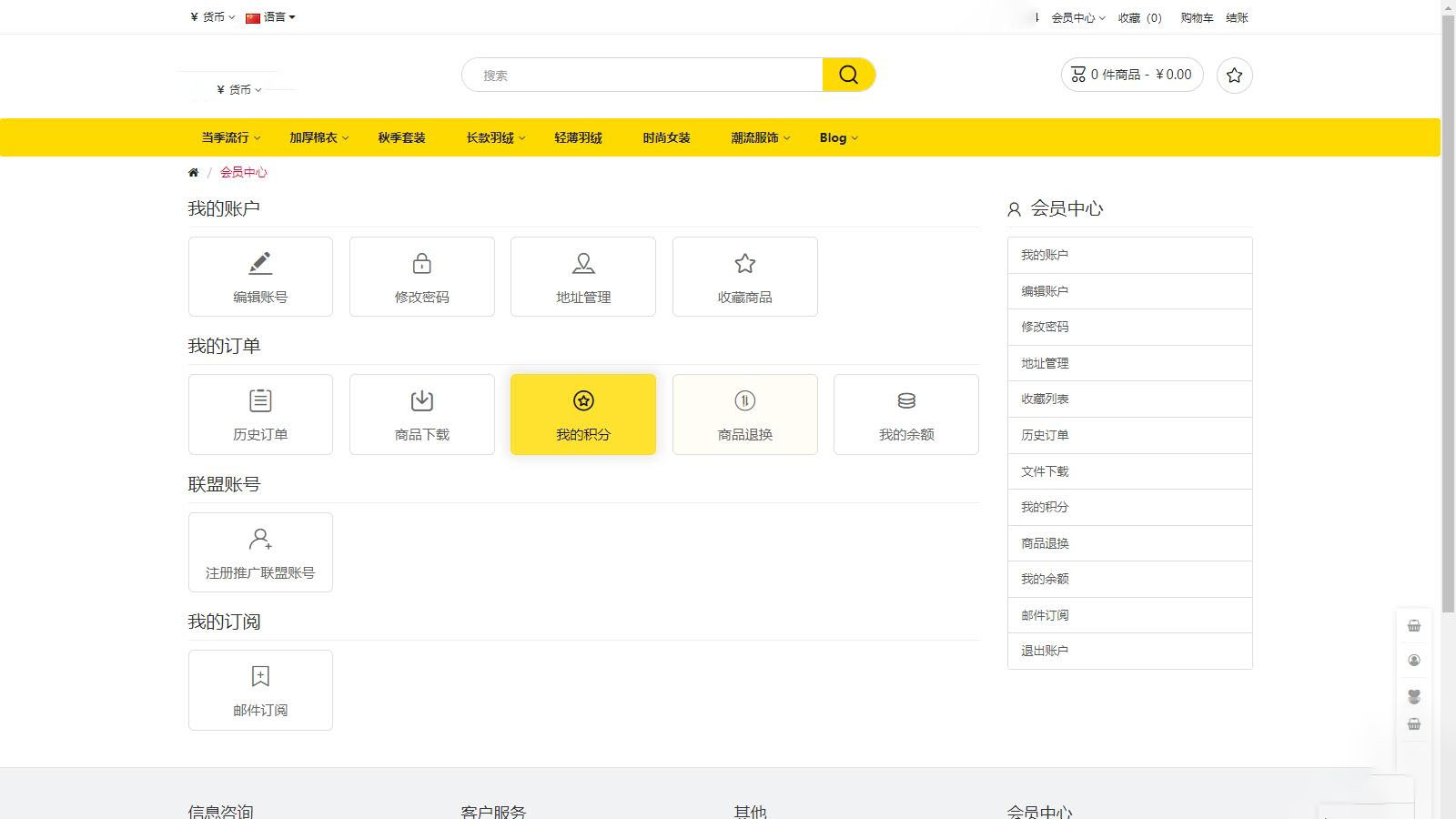This screenshot has width=1456, height=819.
Task: Click the 结账 checkout link
Action: [1237, 18]
